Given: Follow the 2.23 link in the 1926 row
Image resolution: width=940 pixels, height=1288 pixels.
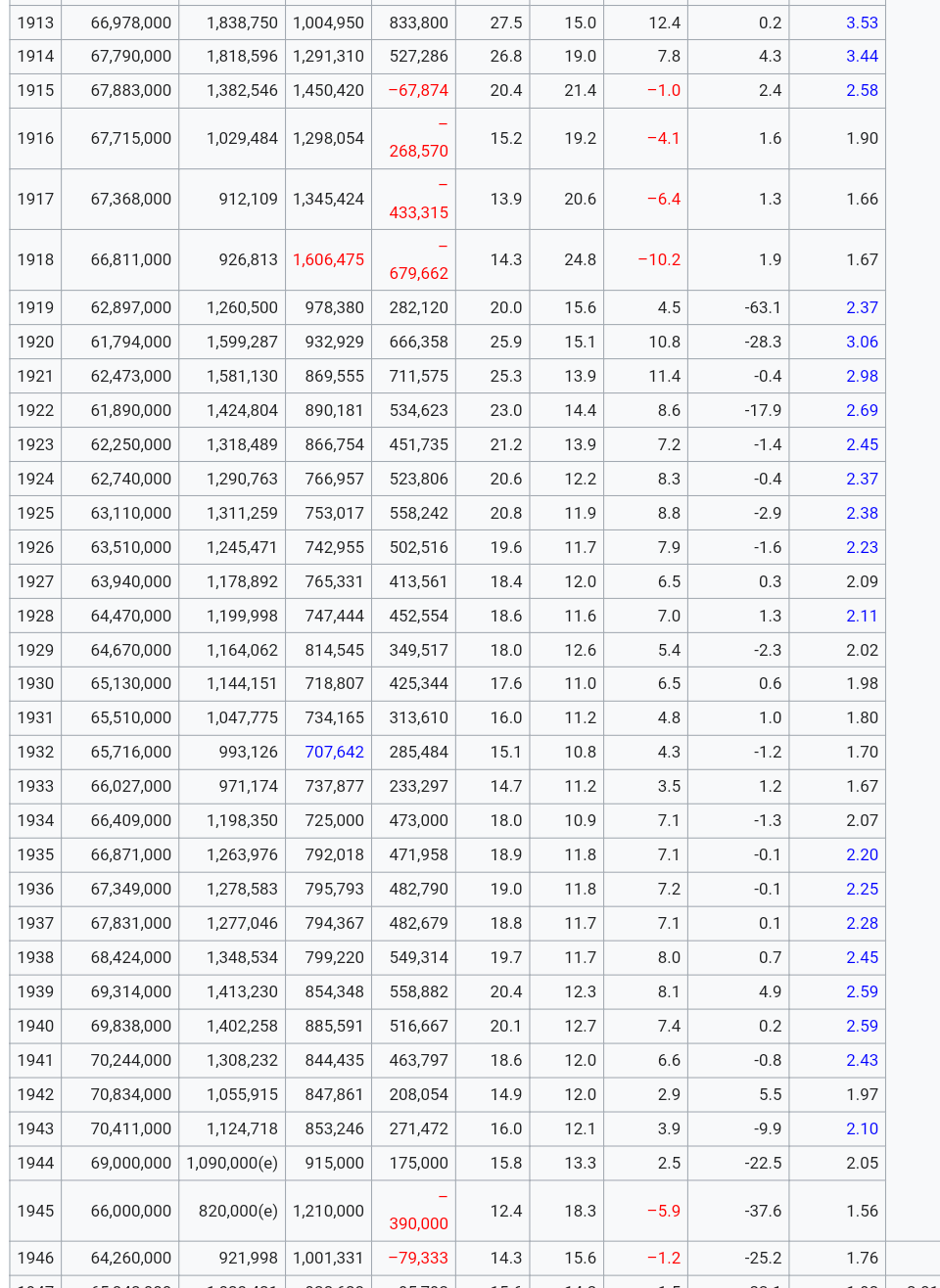Looking at the screenshot, I should pos(862,548).
